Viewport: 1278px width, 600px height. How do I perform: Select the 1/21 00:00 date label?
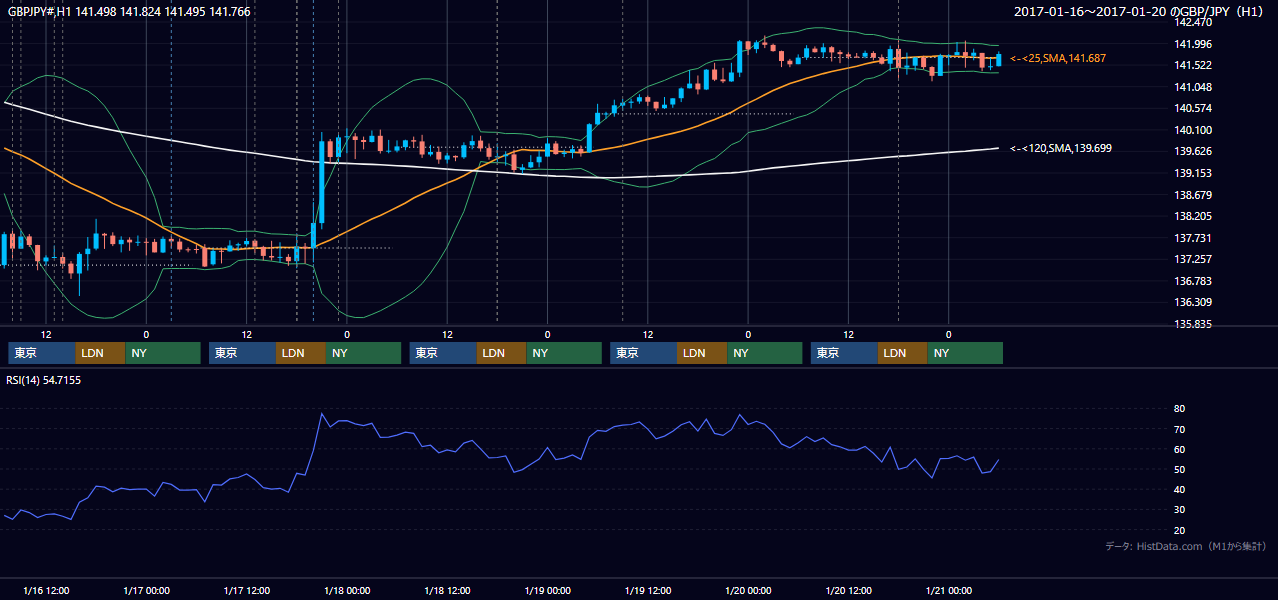(949, 590)
